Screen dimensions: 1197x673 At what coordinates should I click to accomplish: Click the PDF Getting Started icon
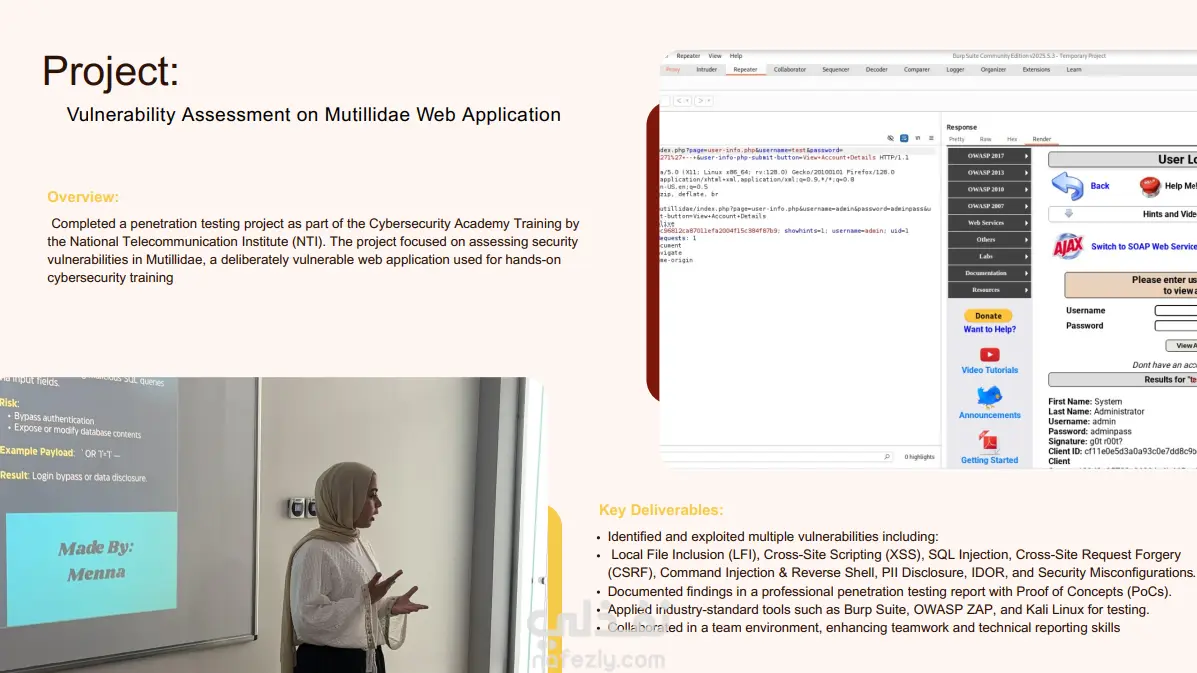point(989,442)
